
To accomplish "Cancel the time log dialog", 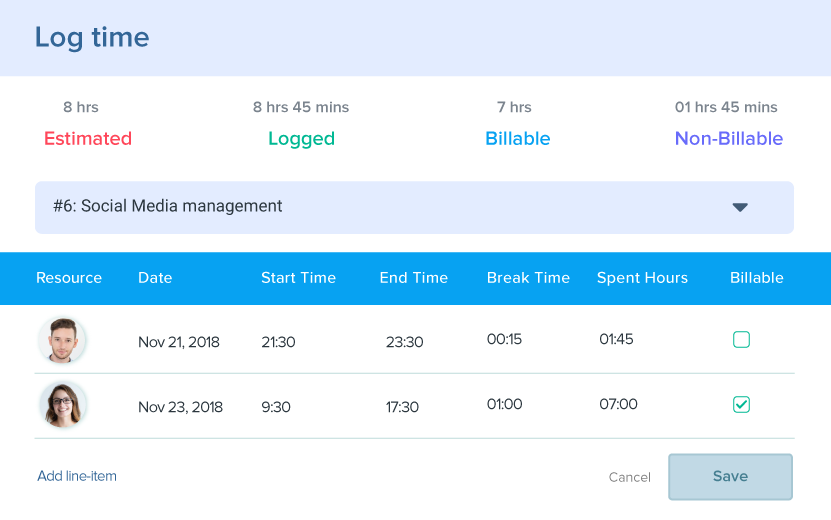I will (x=630, y=477).
